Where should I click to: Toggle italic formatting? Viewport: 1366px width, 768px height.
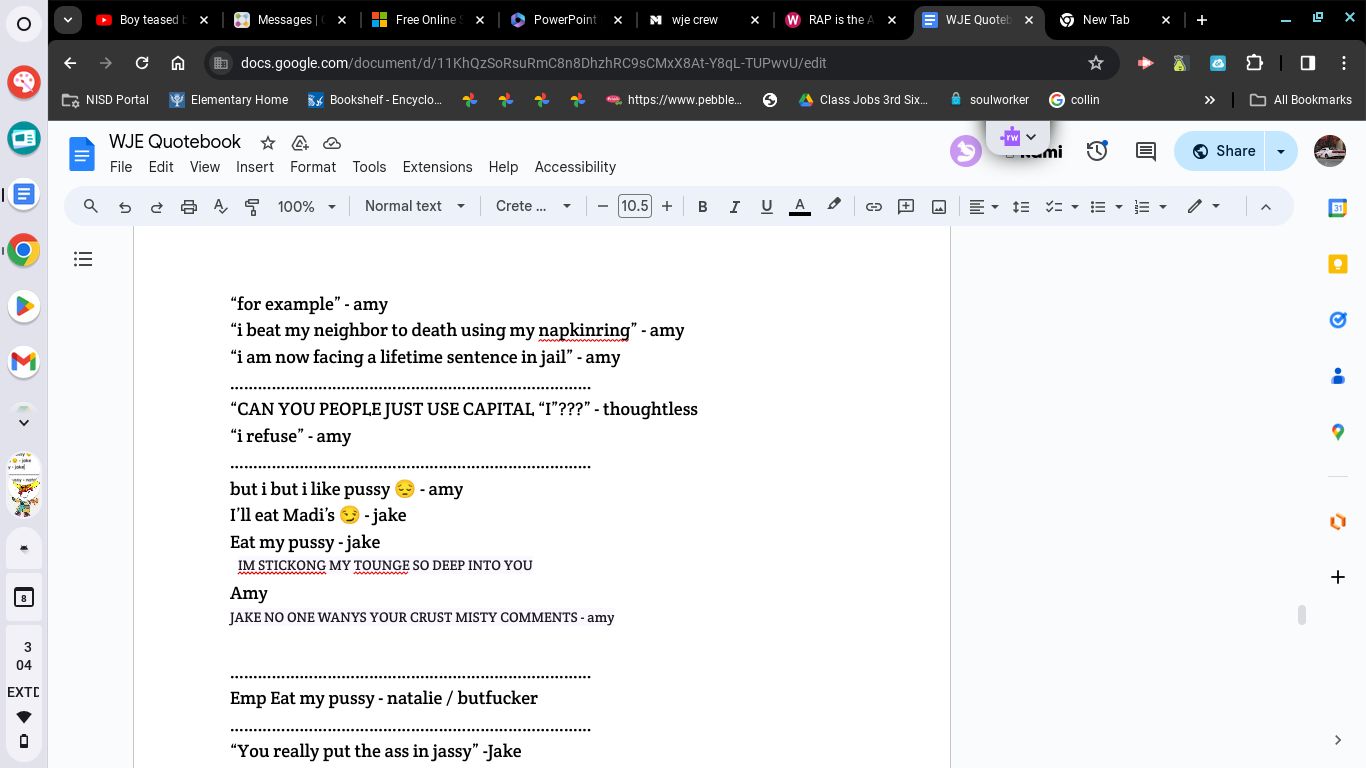pos(734,207)
